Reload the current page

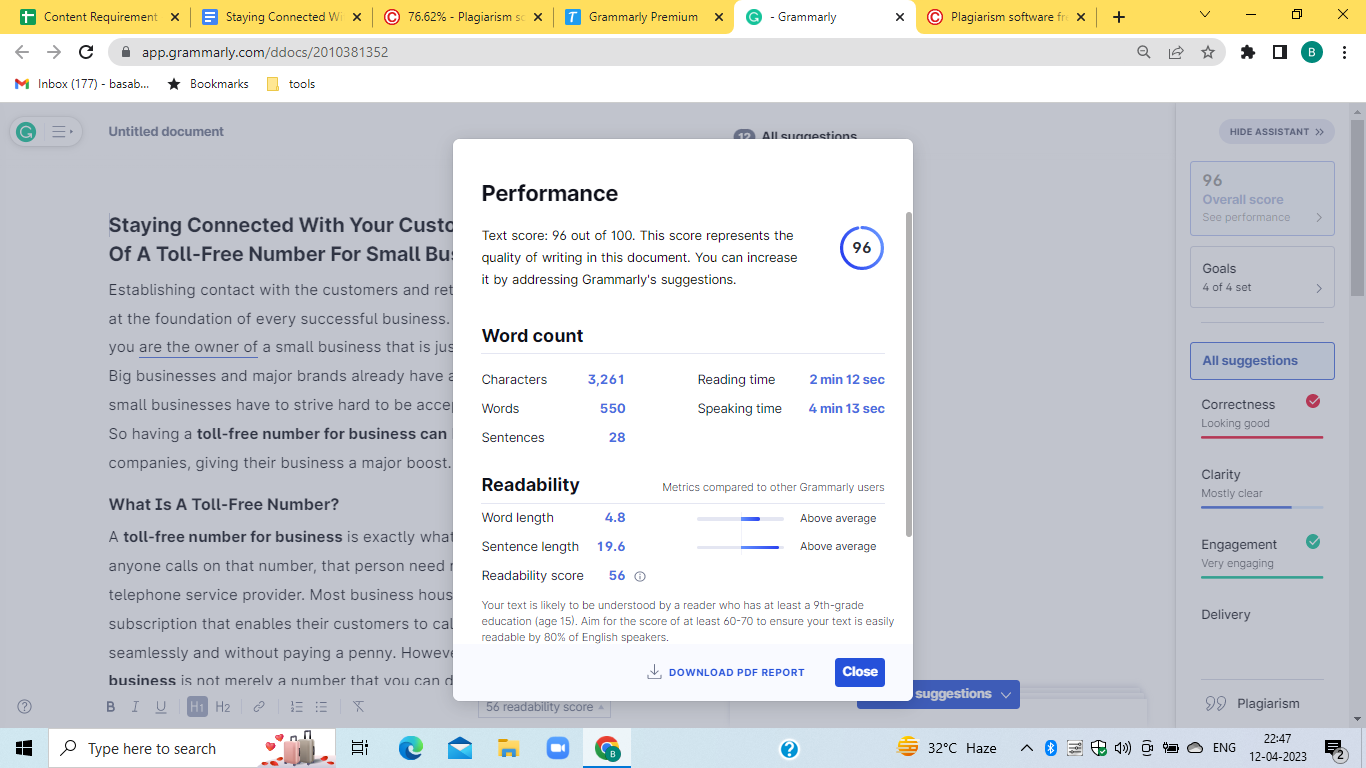click(x=86, y=52)
